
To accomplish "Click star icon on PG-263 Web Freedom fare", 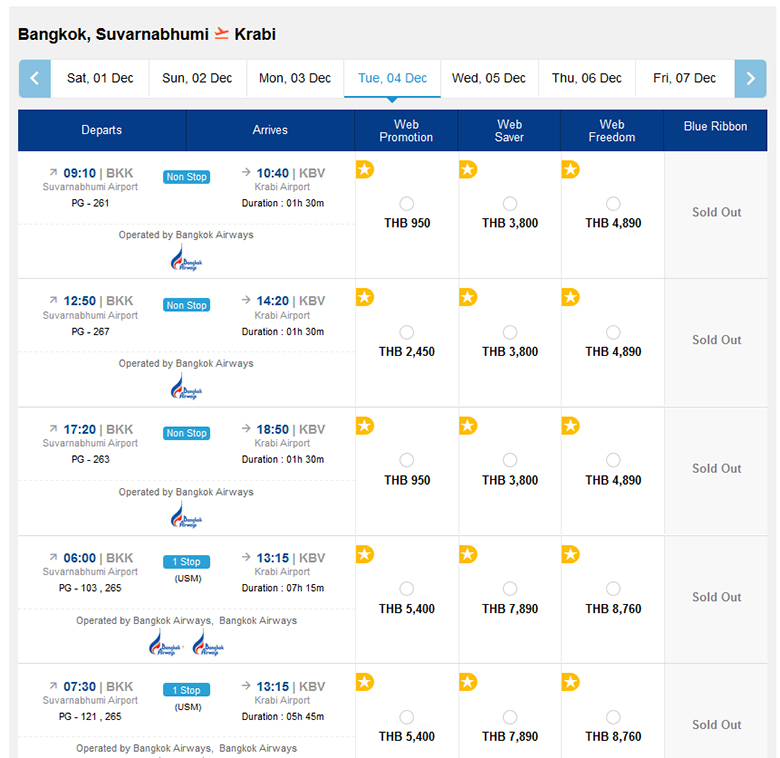I will 570,426.
